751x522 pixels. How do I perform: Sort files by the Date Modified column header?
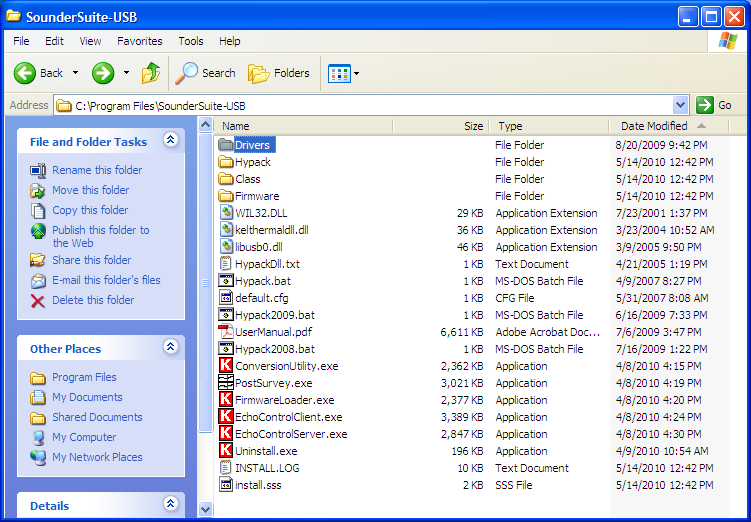click(x=653, y=126)
